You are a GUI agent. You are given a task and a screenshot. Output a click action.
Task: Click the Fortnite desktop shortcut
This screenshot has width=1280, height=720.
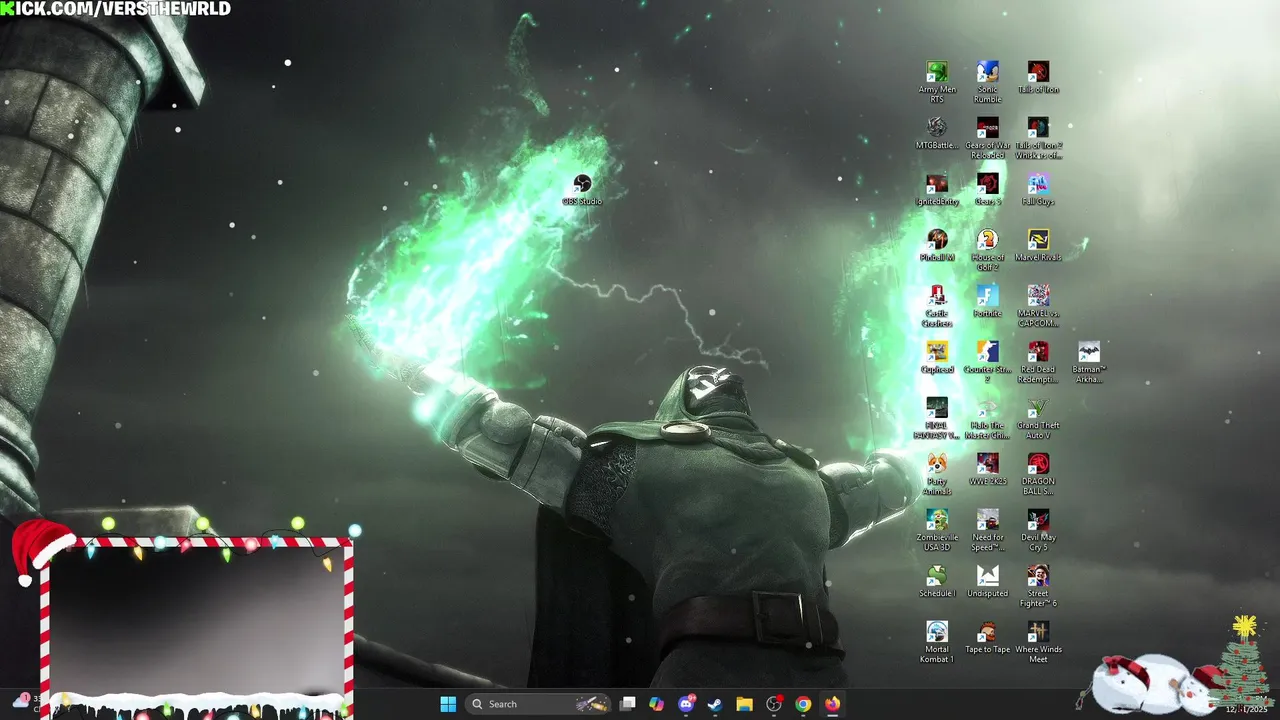(987, 301)
